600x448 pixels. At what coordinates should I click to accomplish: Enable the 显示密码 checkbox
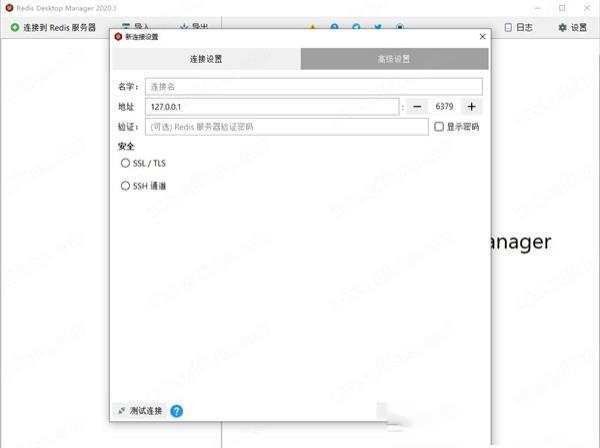(439, 127)
